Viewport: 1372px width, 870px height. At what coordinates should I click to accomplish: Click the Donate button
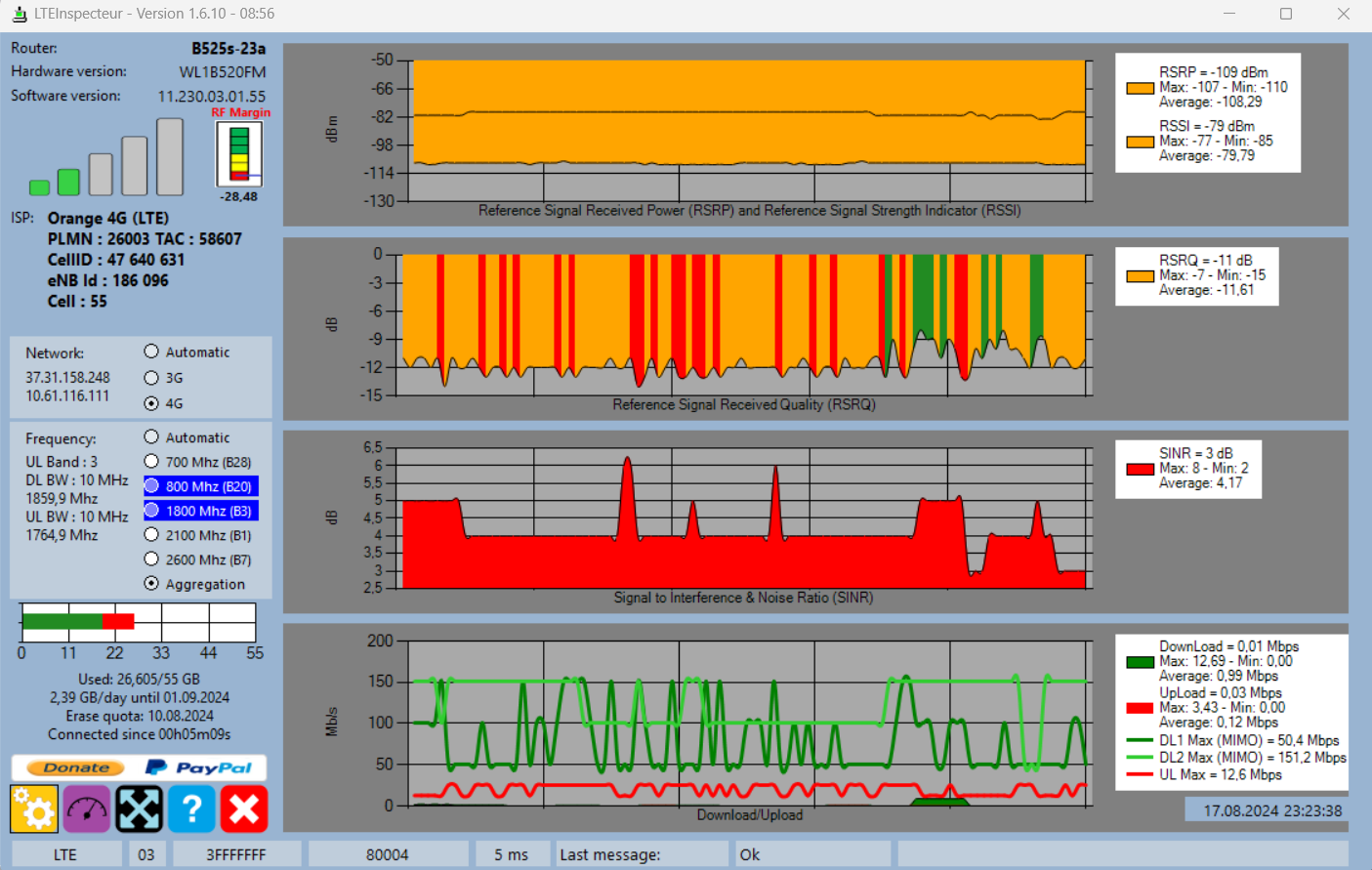tap(75, 767)
